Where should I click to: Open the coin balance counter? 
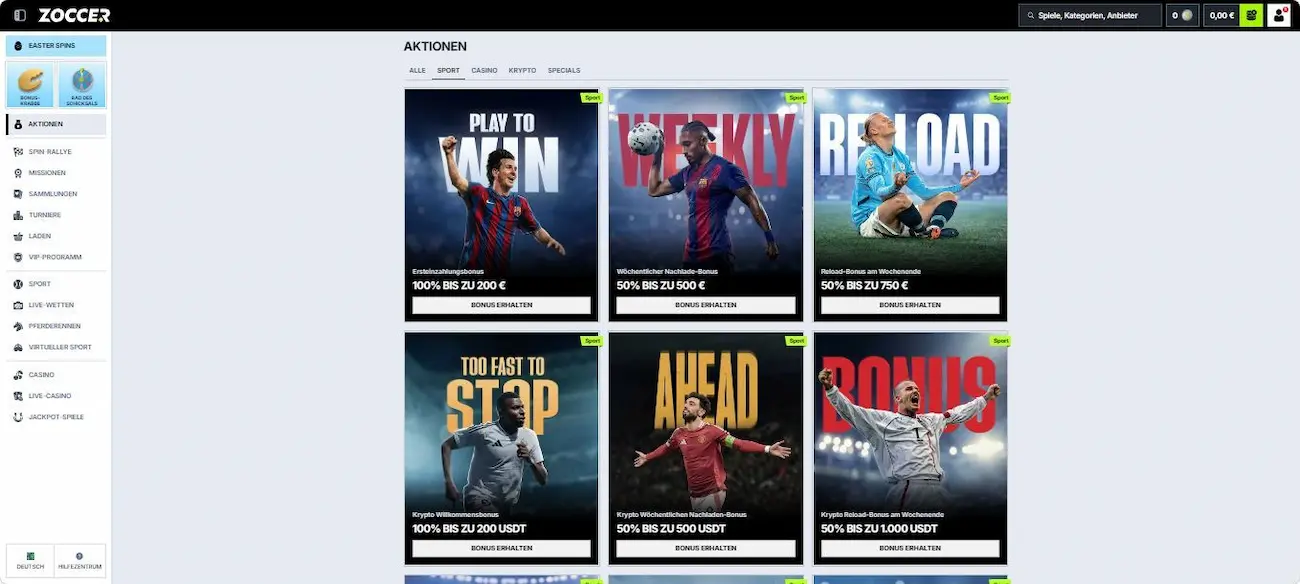pos(1182,15)
